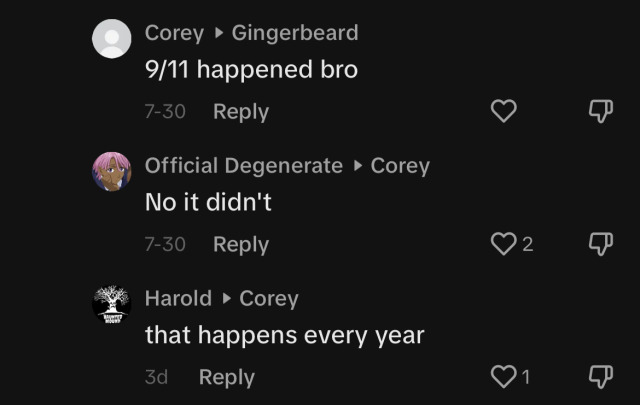Select the "No it didn't" comment text
This screenshot has width=640, height=405.
[x=208, y=202]
